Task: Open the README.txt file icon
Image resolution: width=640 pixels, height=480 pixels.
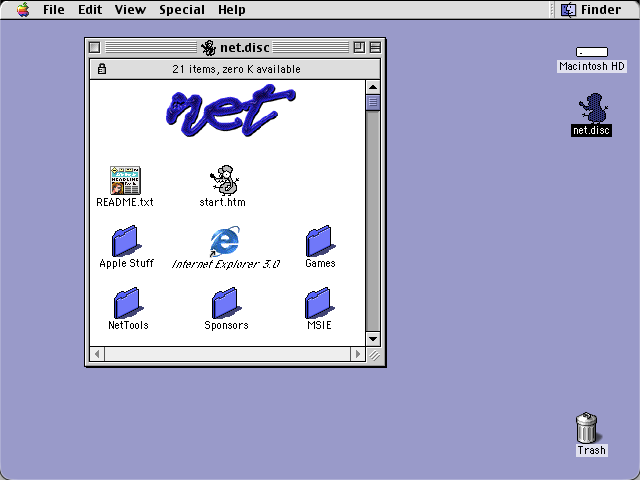Action: [125, 180]
